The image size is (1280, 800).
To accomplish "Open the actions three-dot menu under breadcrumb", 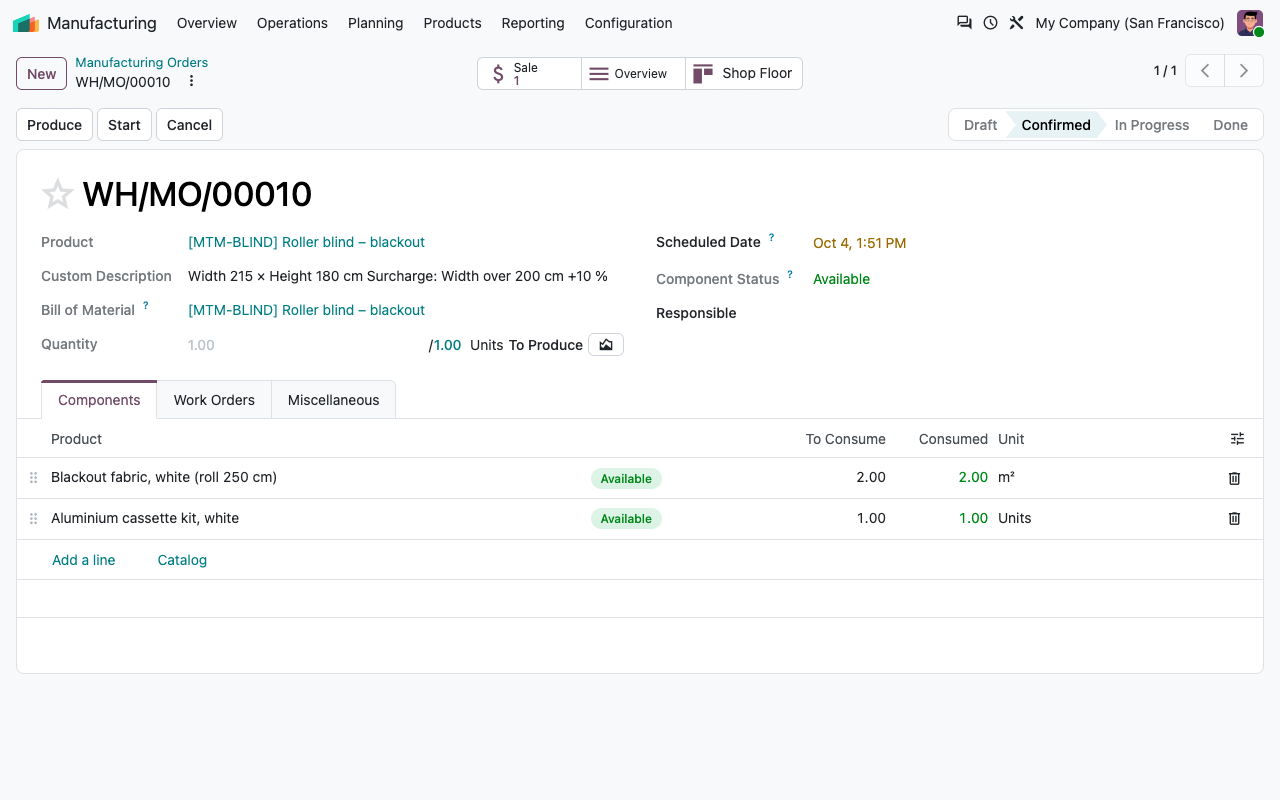I will [192, 82].
